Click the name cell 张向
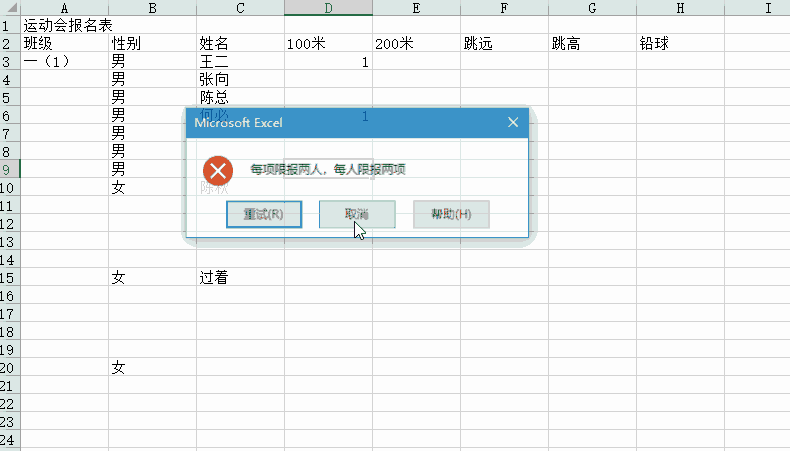This screenshot has width=790, height=451. (x=240, y=79)
